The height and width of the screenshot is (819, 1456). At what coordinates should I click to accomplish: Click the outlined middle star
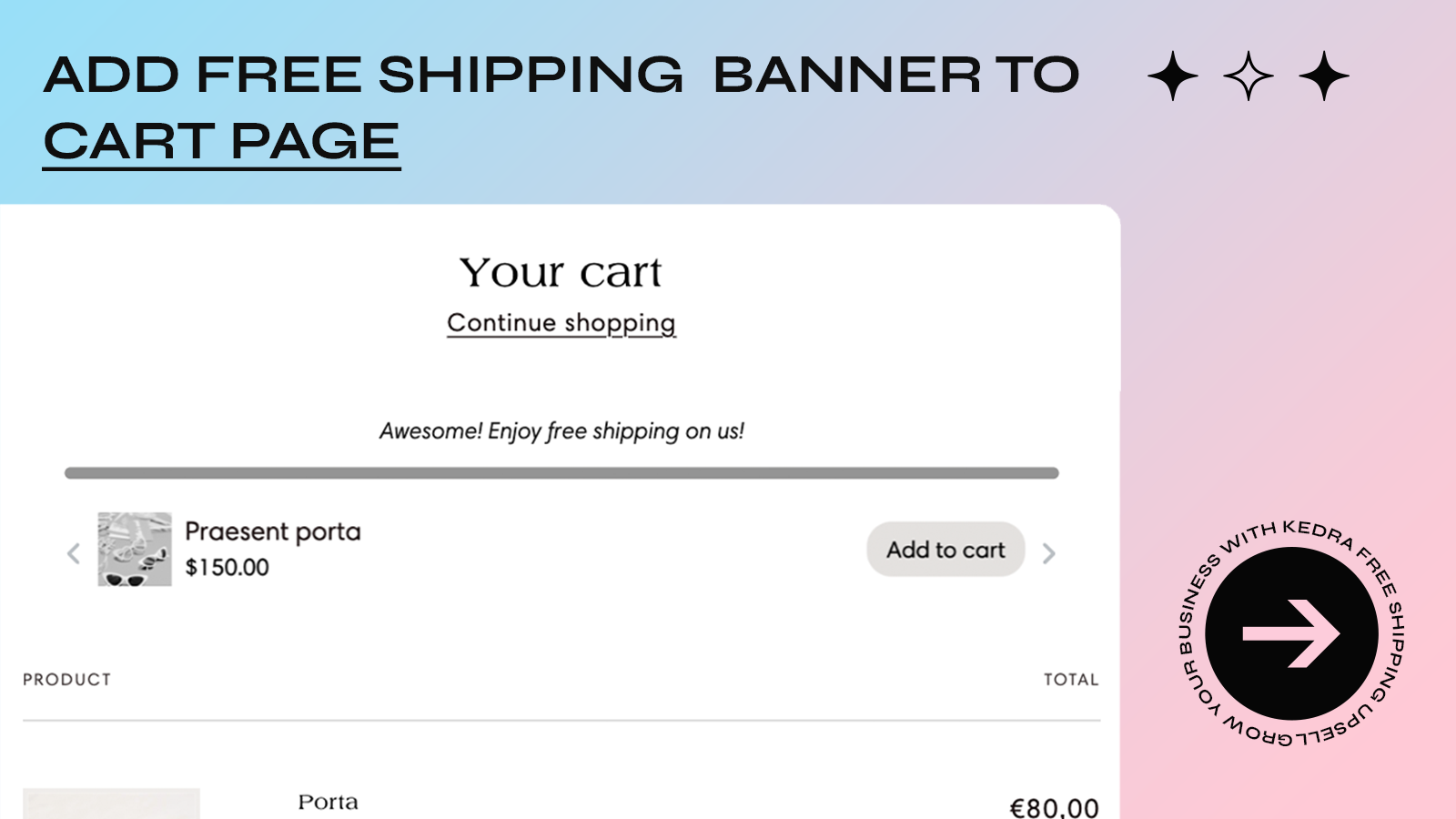pyautogui.click(x=1249, y=76)
